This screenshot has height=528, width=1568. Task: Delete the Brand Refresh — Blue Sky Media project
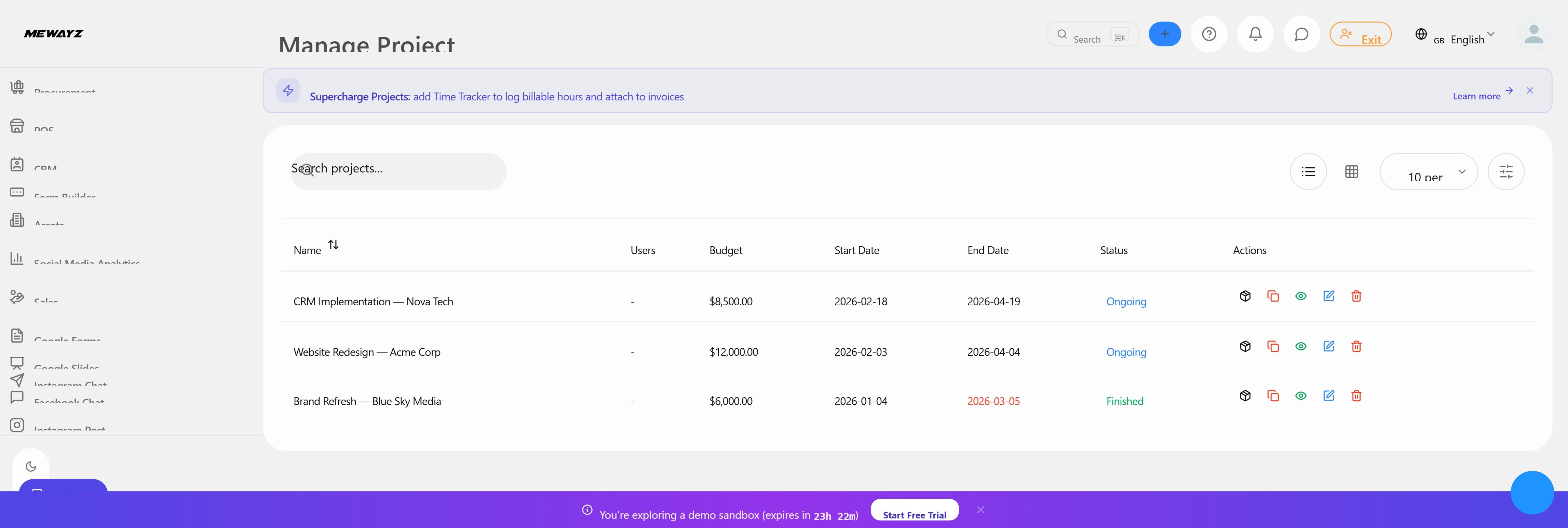(1356, 395)
